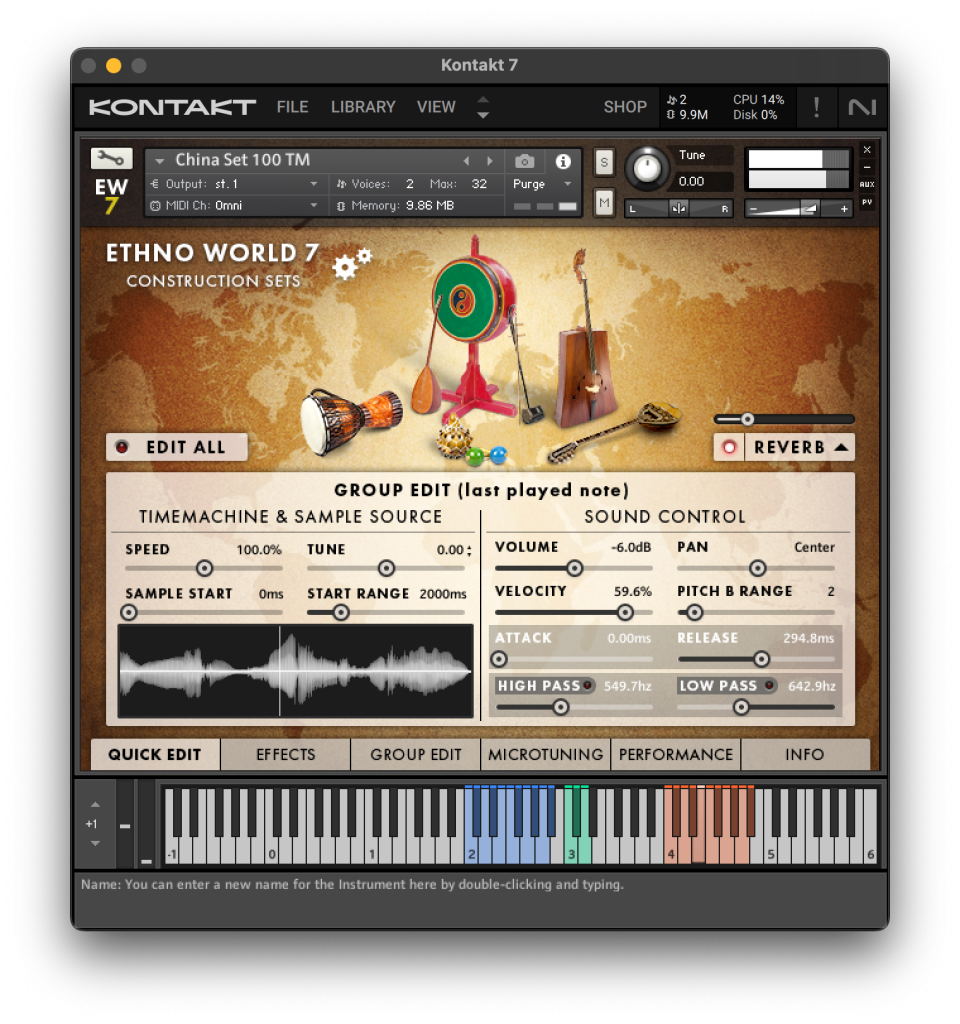Viewport: 960px width, 1024px height.
Task: Select the previous instrument arrow icon
Action: pos(466,161)
